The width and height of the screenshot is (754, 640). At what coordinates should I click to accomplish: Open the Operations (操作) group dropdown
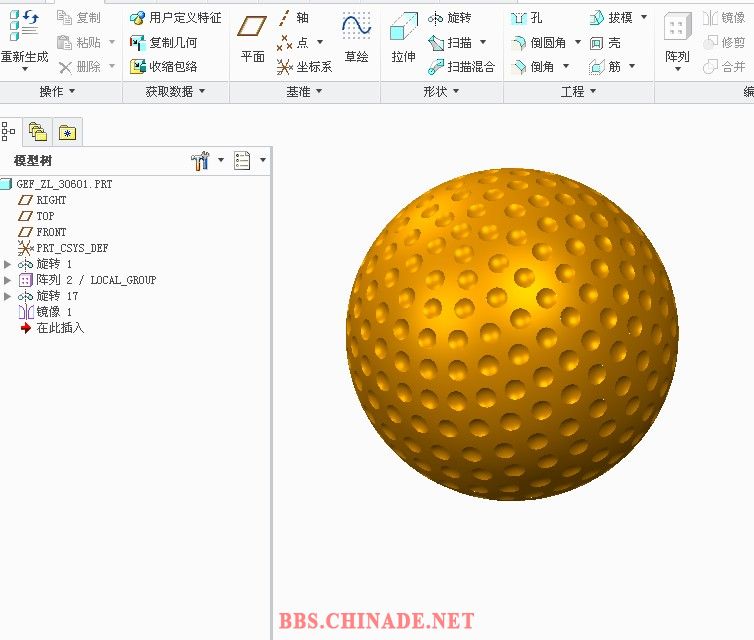[57, 91]
